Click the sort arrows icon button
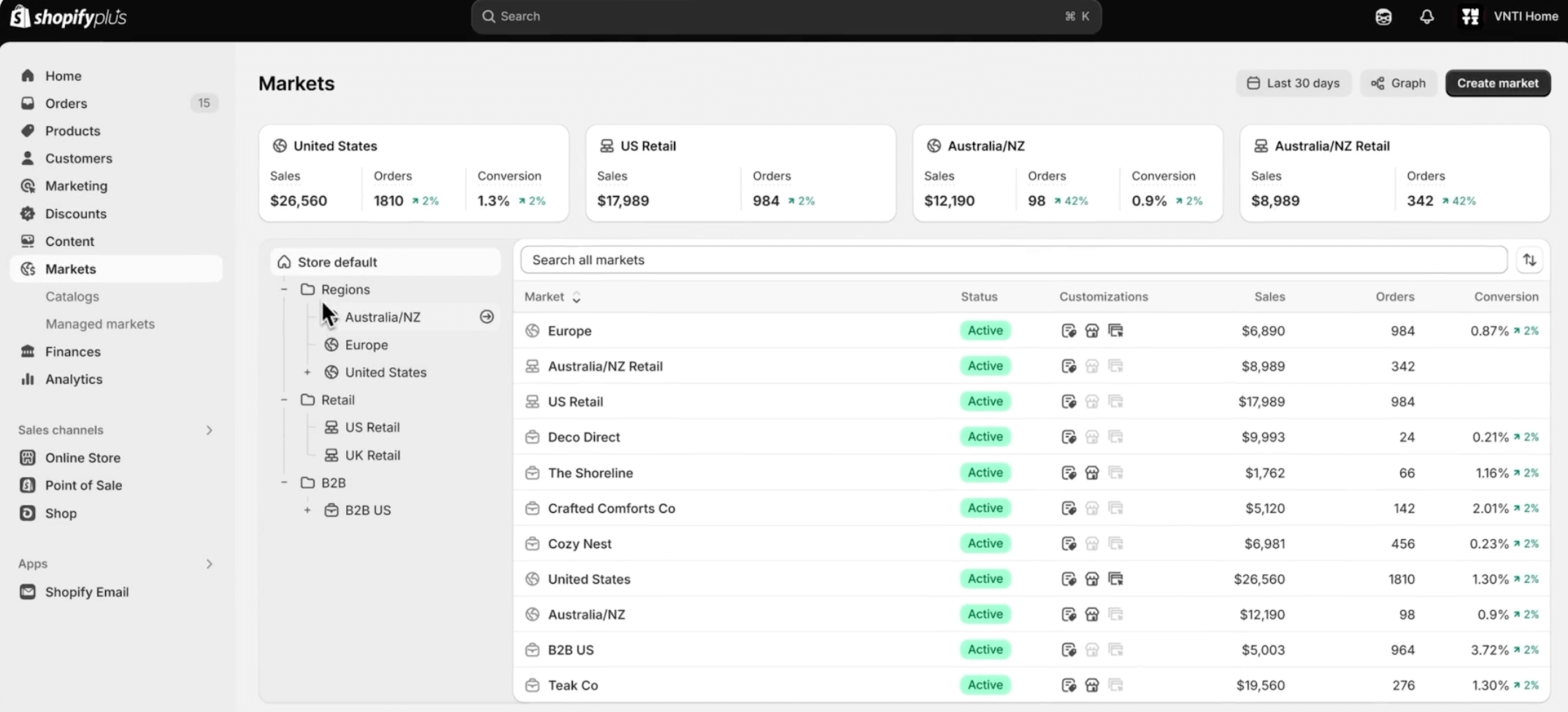The width and height of the screenshot is (1568, 712). pos(1530,260)
